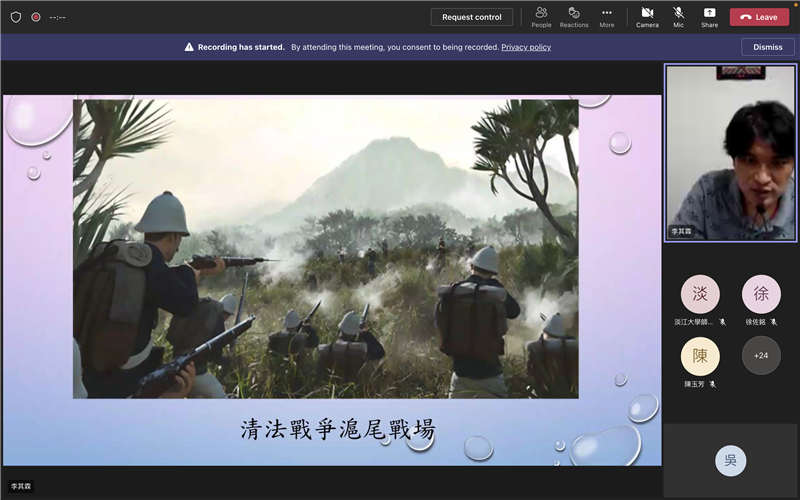800x500 pixels.
Task: Click the shield security icon
Action: coord(16,17)
